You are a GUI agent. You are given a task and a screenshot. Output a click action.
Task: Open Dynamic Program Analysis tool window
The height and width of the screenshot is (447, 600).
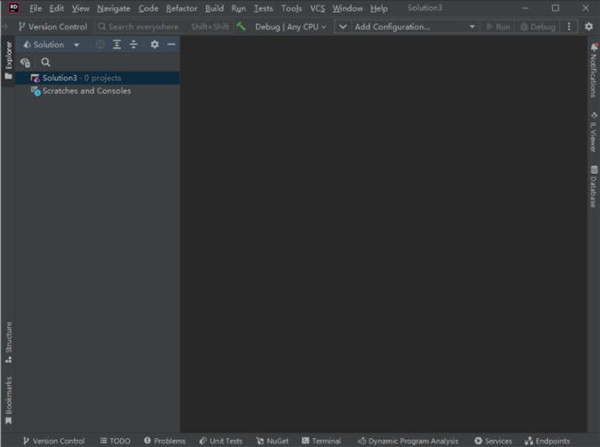(408, 441)
